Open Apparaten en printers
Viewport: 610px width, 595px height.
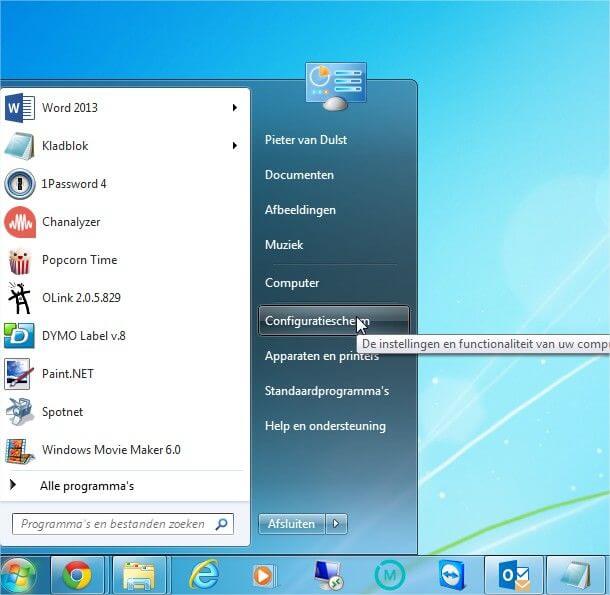click(321, 356)
